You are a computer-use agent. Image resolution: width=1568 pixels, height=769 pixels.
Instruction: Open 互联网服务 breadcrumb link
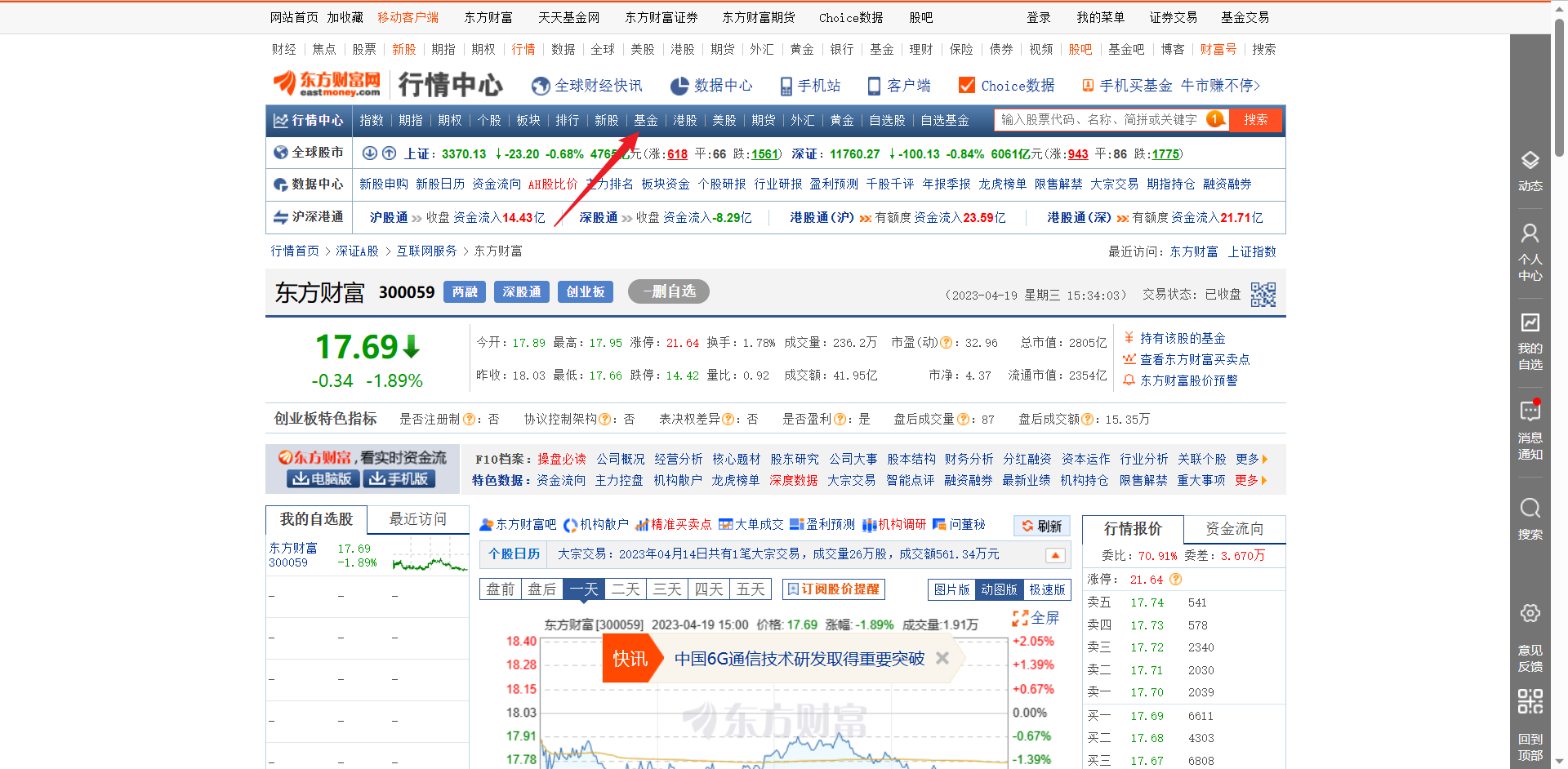pyautogui.click(x=426, y=251)
